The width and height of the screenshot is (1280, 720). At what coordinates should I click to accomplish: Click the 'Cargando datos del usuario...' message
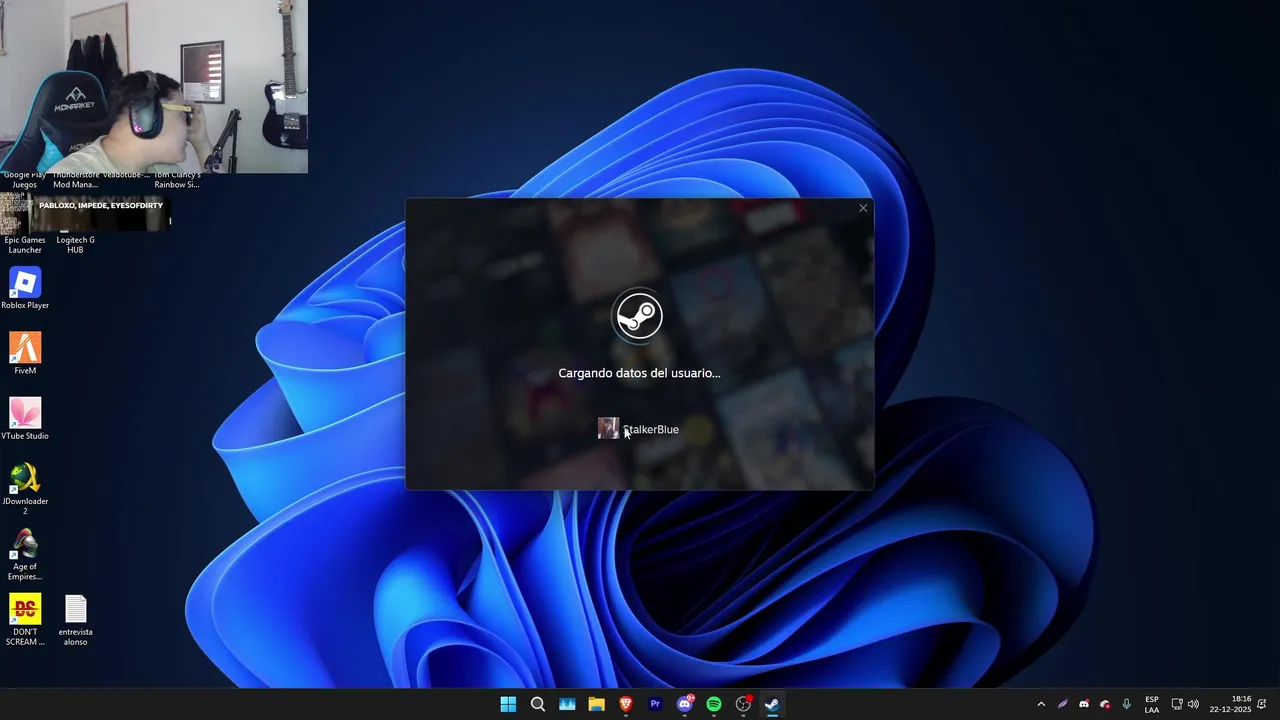click(639, 373)
